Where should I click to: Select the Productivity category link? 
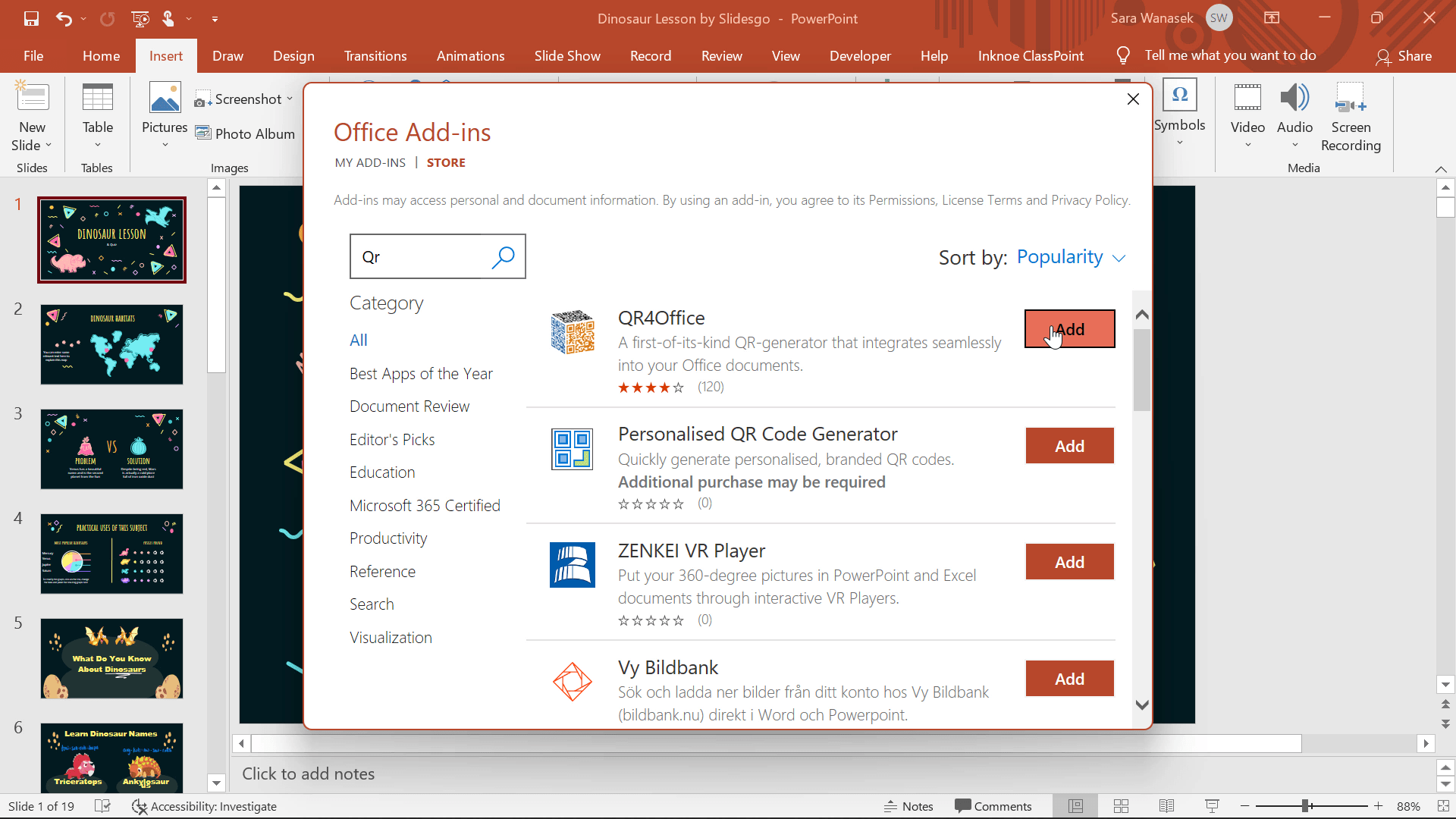(388, 538)
